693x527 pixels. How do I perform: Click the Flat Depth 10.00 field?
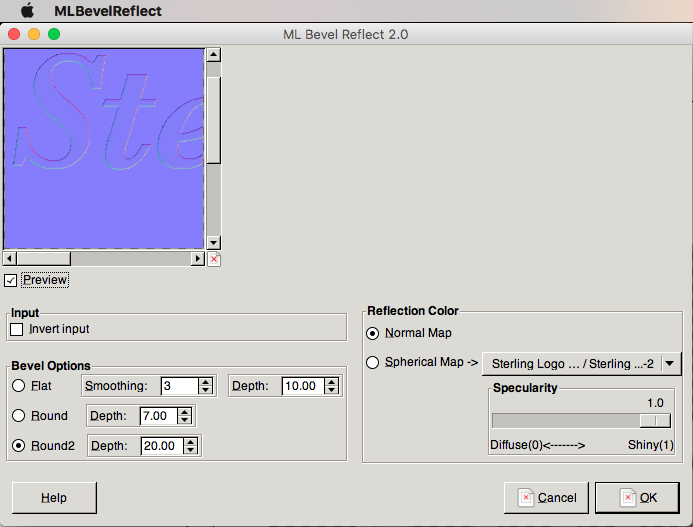[303, 386]
